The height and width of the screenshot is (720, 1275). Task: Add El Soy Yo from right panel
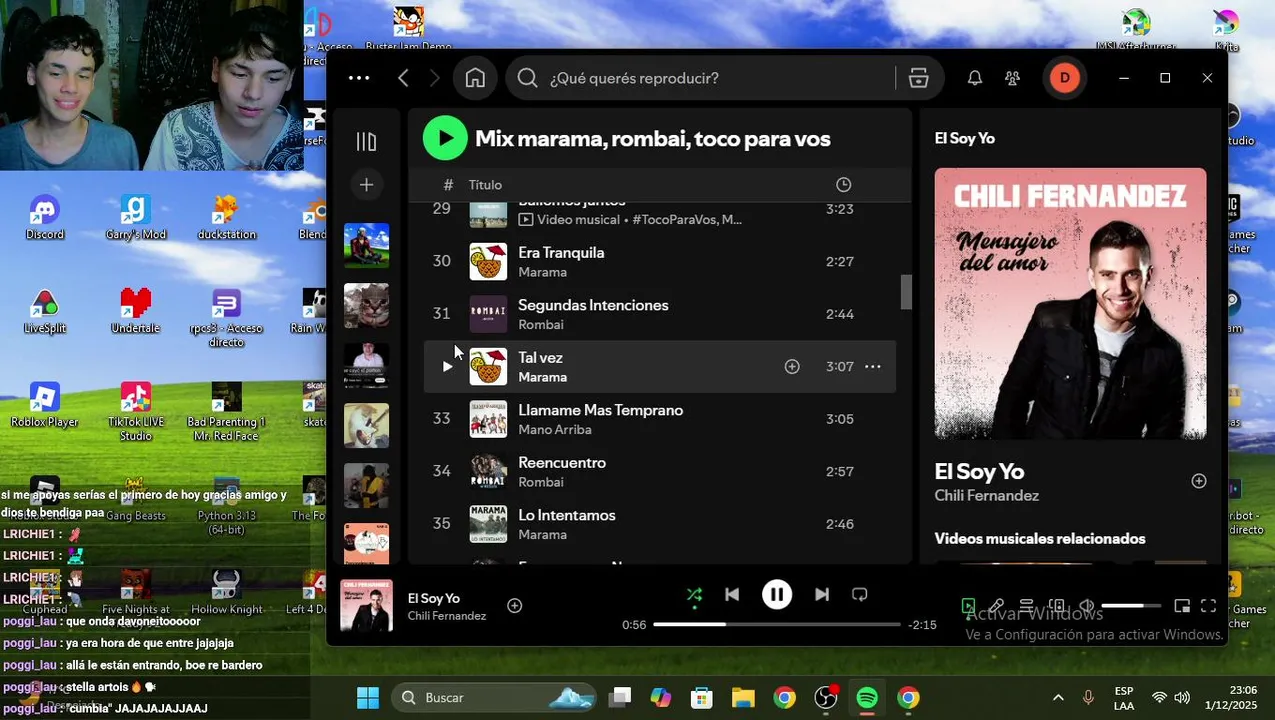click(x=1199, y=481)
